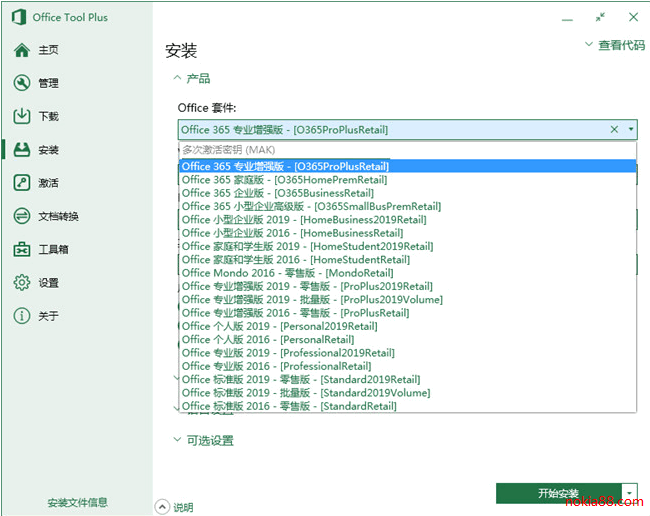Viewport: 650px width, 516px height.
Task: Choose Office 专业增强版 2019 零售版
Action: (x=408, y=286)
